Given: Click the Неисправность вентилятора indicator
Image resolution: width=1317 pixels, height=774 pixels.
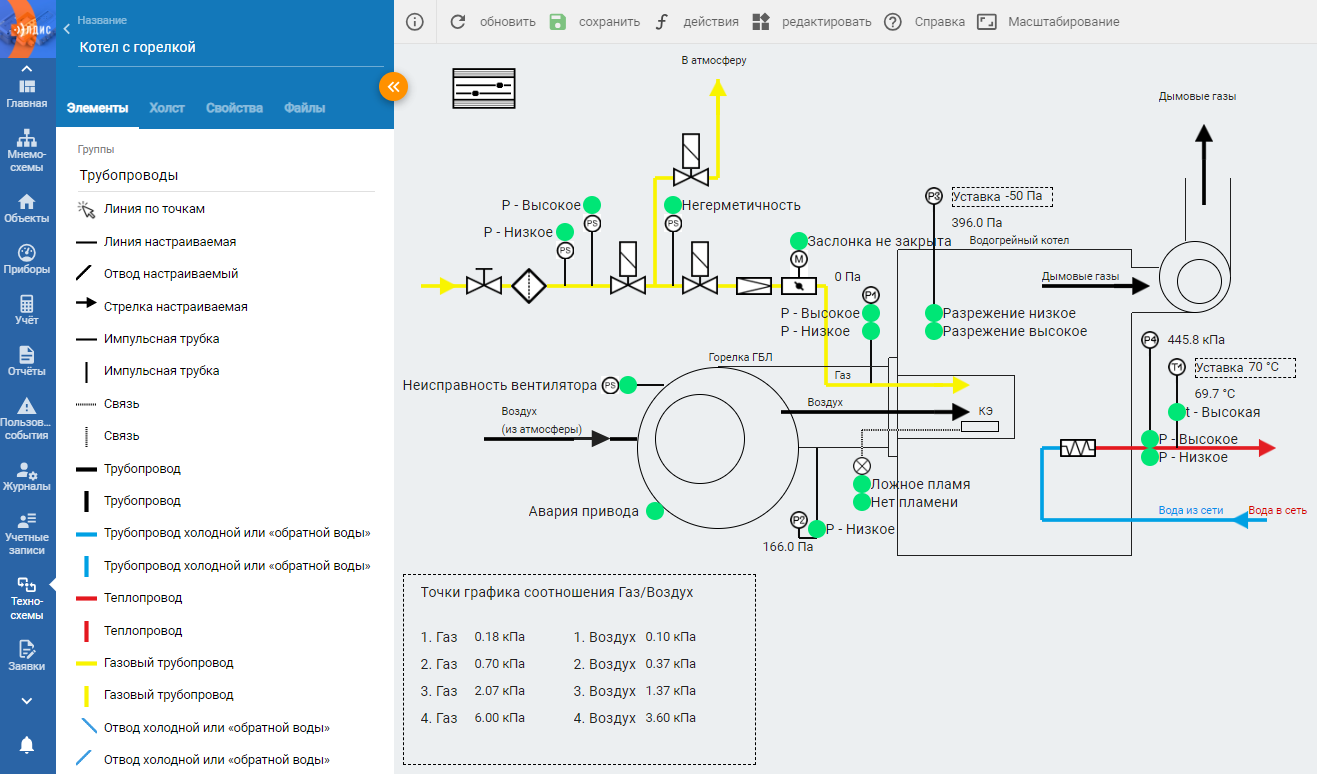Looking at the screenshot, I should click(628, 385).
